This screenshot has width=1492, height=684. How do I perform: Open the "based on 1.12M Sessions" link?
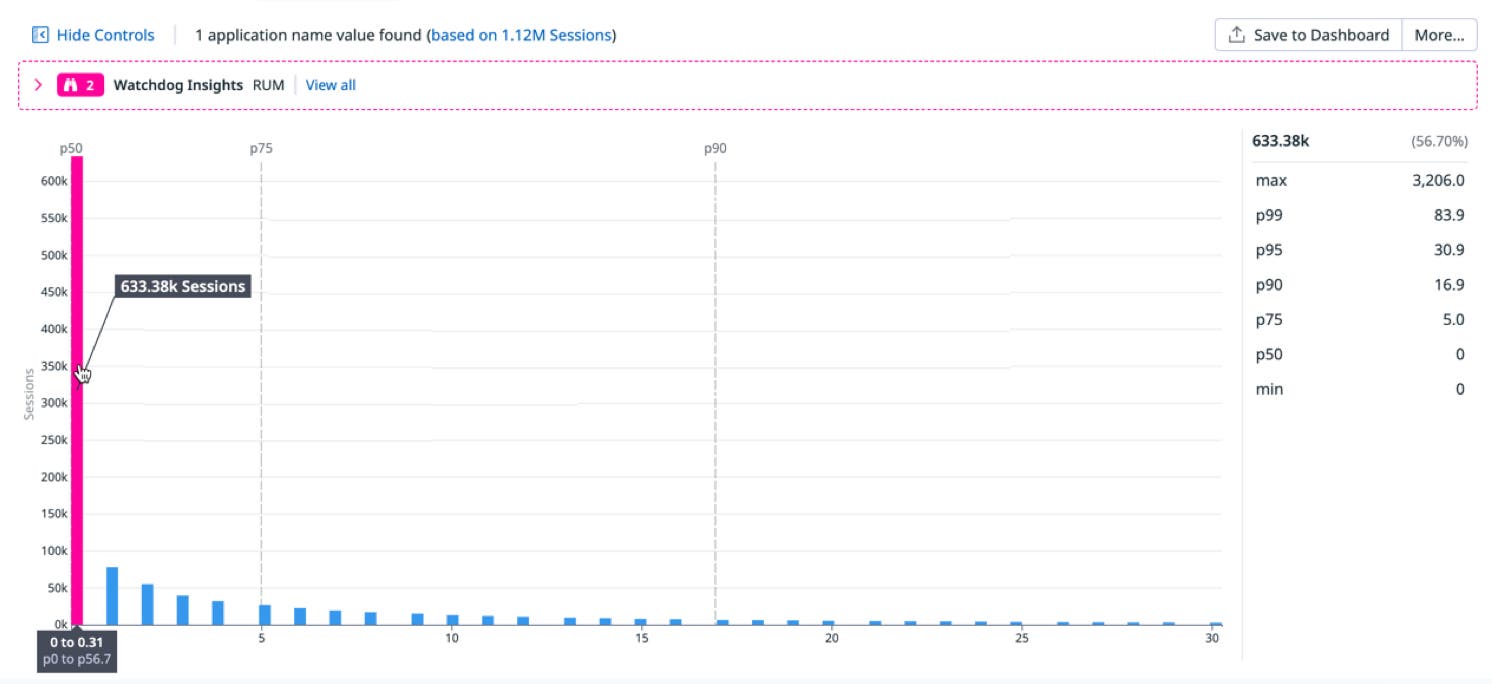pos(521,34)
